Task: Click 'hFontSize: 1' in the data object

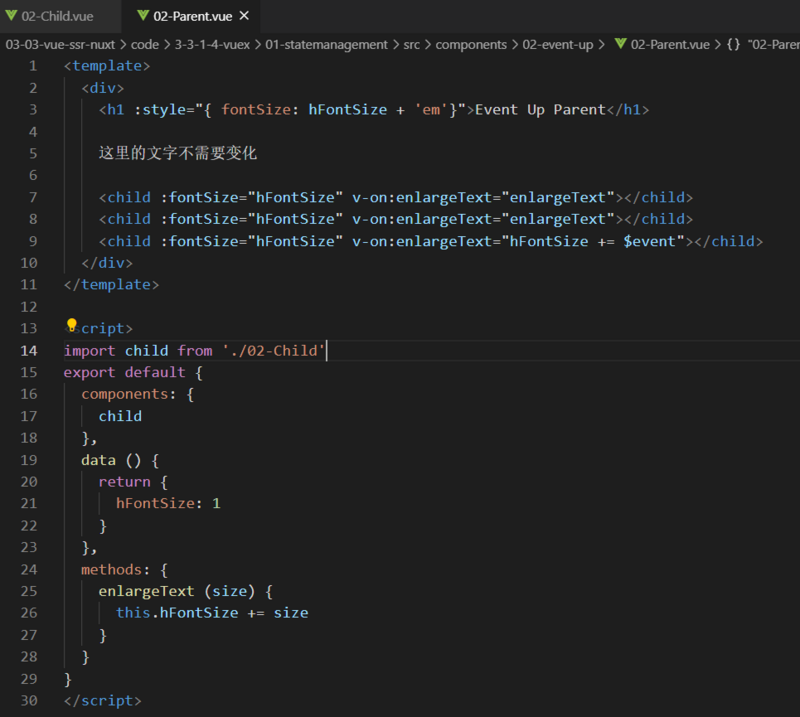Action: pos(168,504)
